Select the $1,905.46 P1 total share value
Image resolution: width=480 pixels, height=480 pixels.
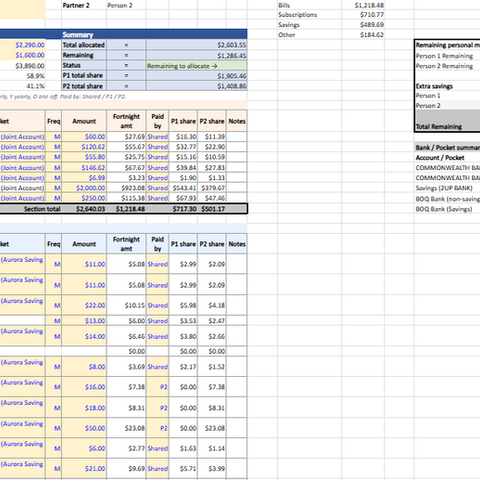coord(197,76)
